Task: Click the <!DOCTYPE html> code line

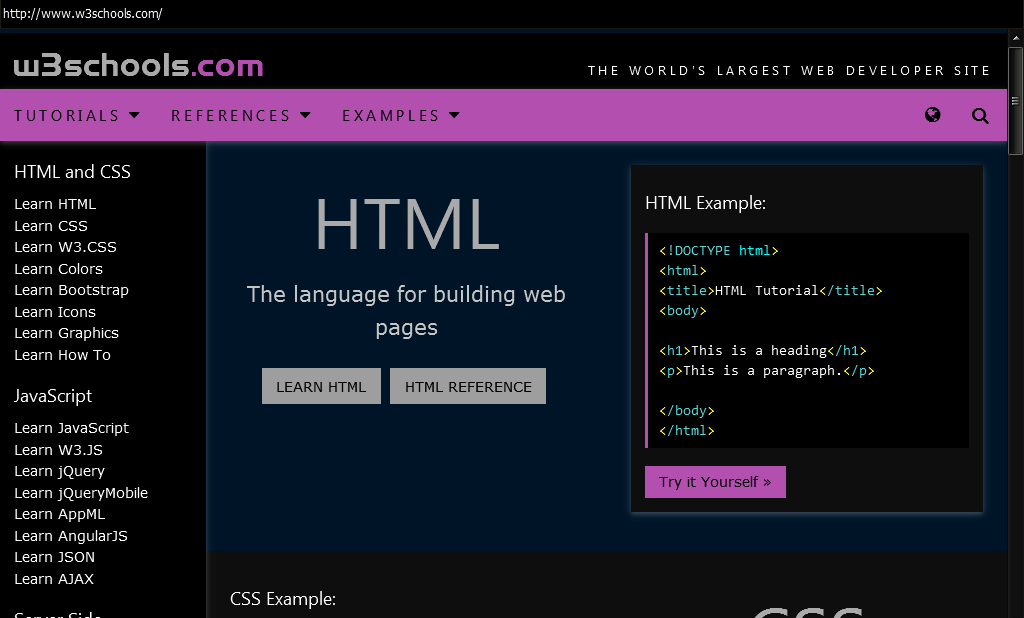Action: click(x=718, y=250)
